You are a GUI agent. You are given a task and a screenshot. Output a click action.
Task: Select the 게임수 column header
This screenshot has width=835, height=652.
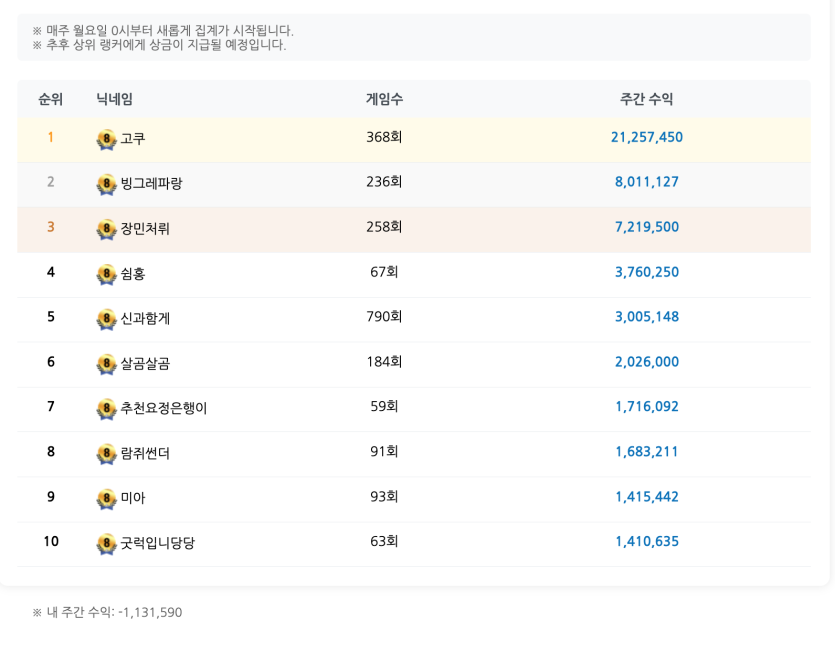click(x=384, y=99)
